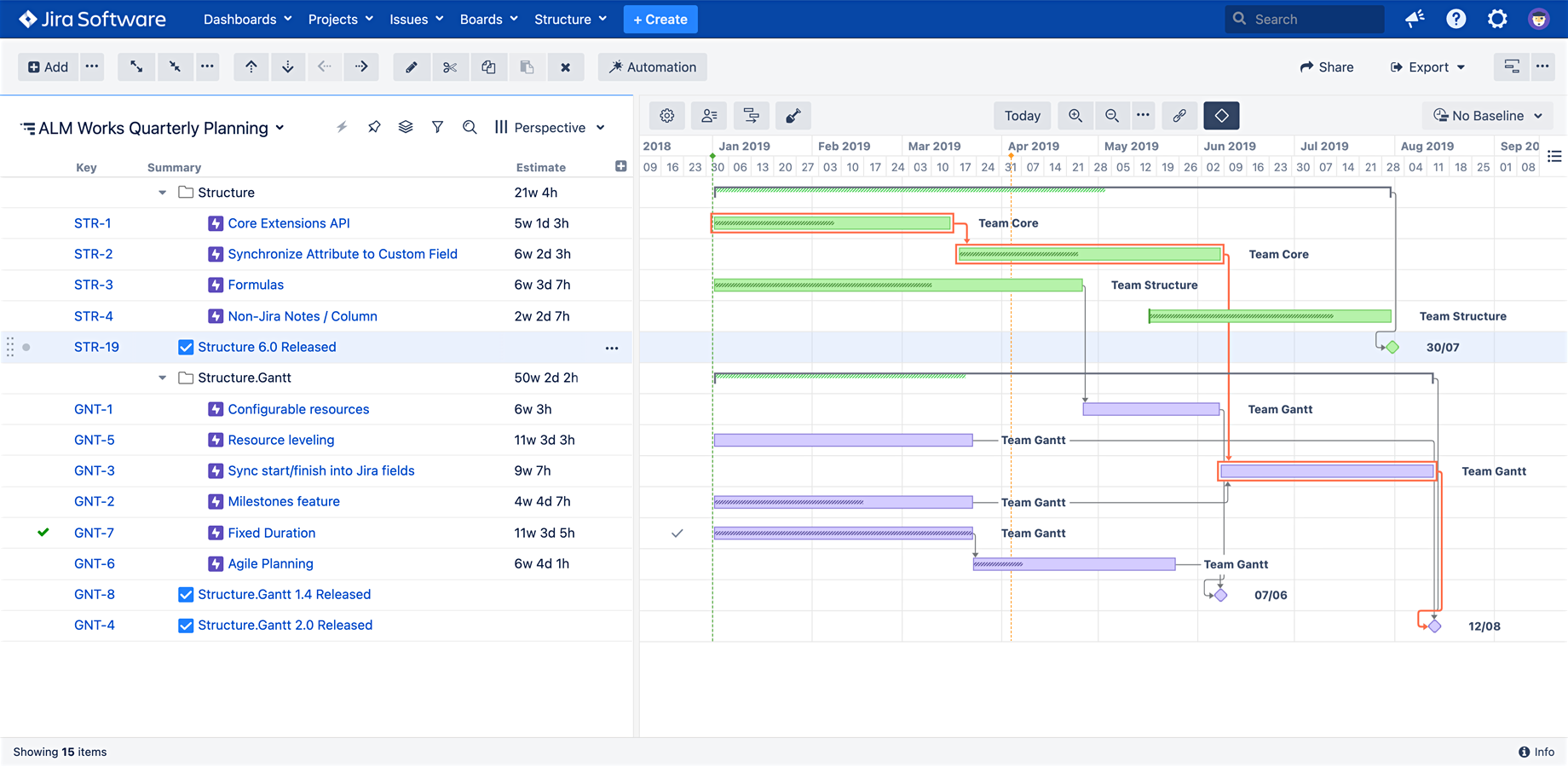Image resolution: width=1568 pixels, height=767 pixels.
Task: Open Synchronize Attribute to Custom Field issue
Action: pyautogui.click(x=343, y=254)
